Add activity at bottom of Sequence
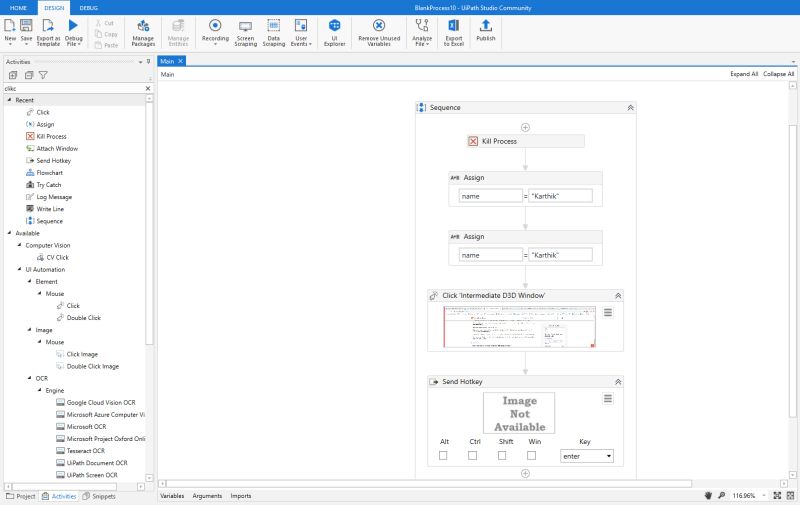800x505 pixels. 525,473
